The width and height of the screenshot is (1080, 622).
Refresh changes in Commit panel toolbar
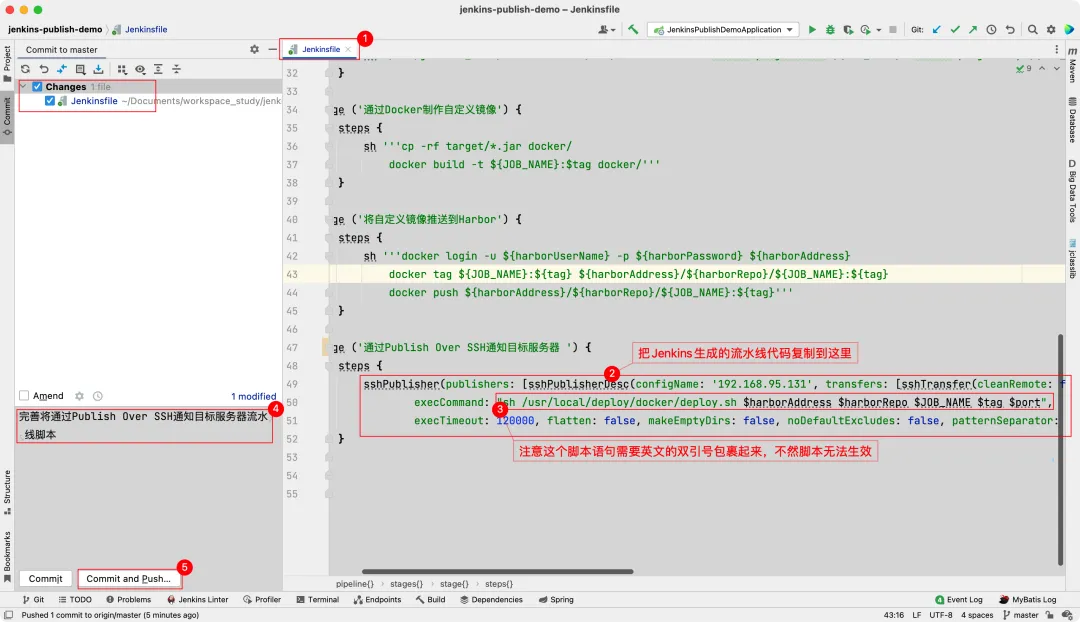click(x=25, y=69)
